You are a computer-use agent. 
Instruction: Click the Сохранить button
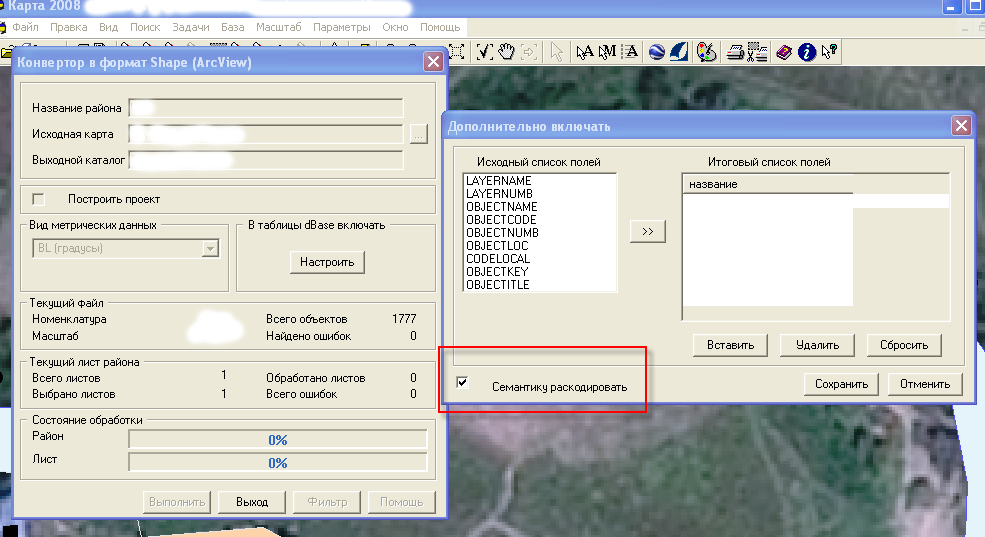pos(841,384)
